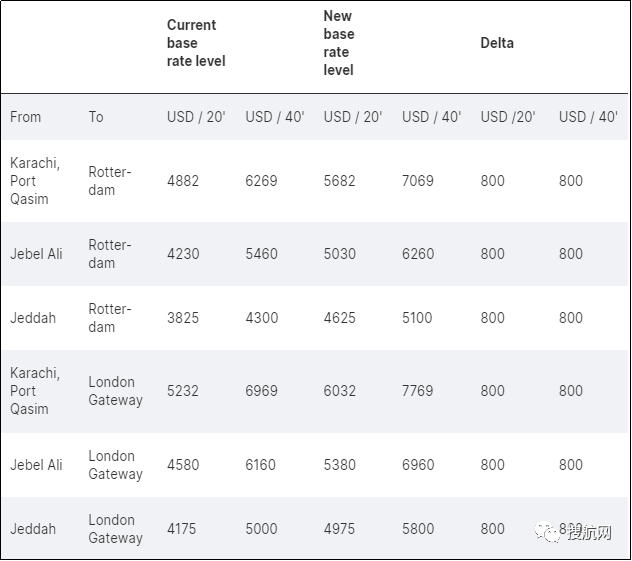Click Jeddah in the Rotterdam row
Image resolution: width=632 pixels, height=561 pixels.
pyautogui.click(x=33, y=318)
